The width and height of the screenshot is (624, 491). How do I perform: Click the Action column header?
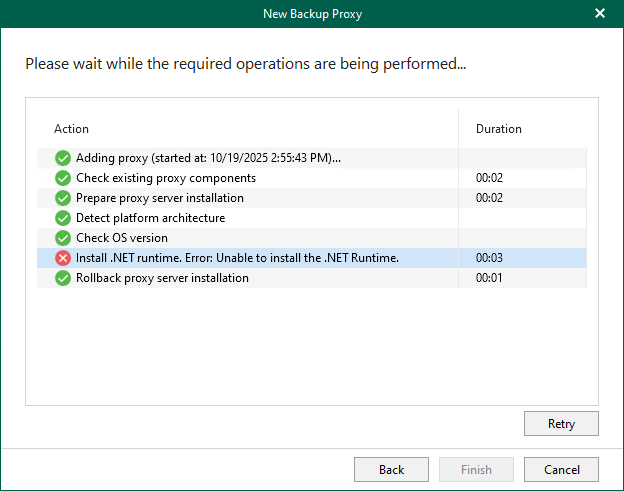click(x=71, y=129)
